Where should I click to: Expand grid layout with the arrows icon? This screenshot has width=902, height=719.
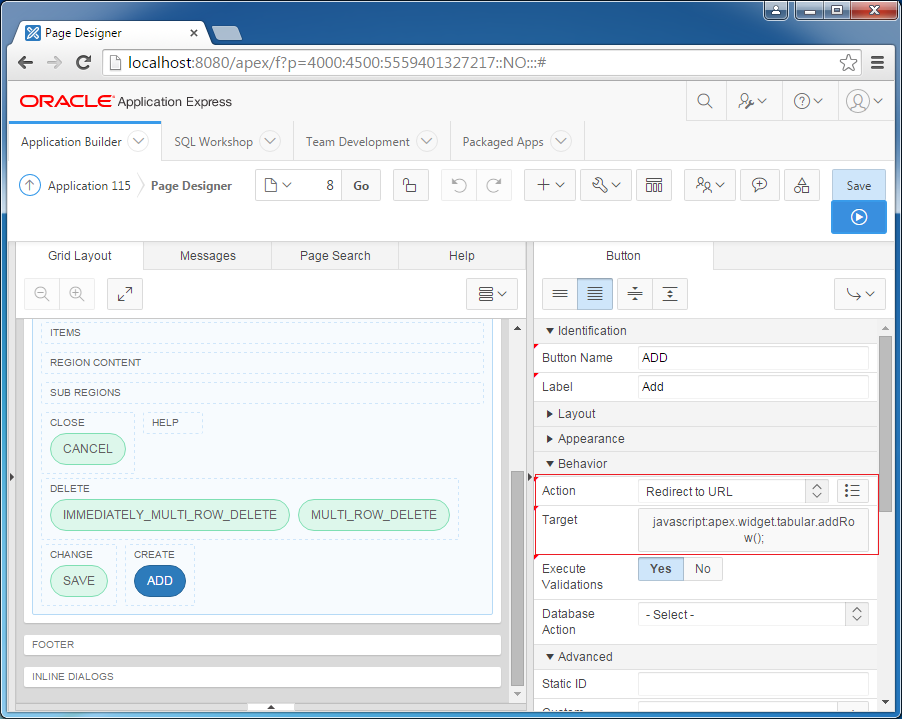coord(125,294)
